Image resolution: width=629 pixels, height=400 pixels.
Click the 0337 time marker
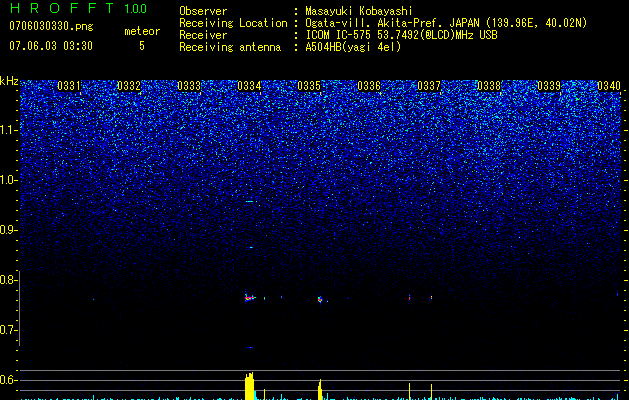pos(429,86)
